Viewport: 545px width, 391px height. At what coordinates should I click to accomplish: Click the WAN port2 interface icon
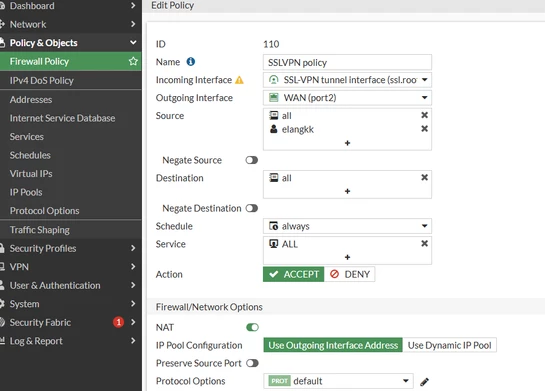(x=274, y=98)
